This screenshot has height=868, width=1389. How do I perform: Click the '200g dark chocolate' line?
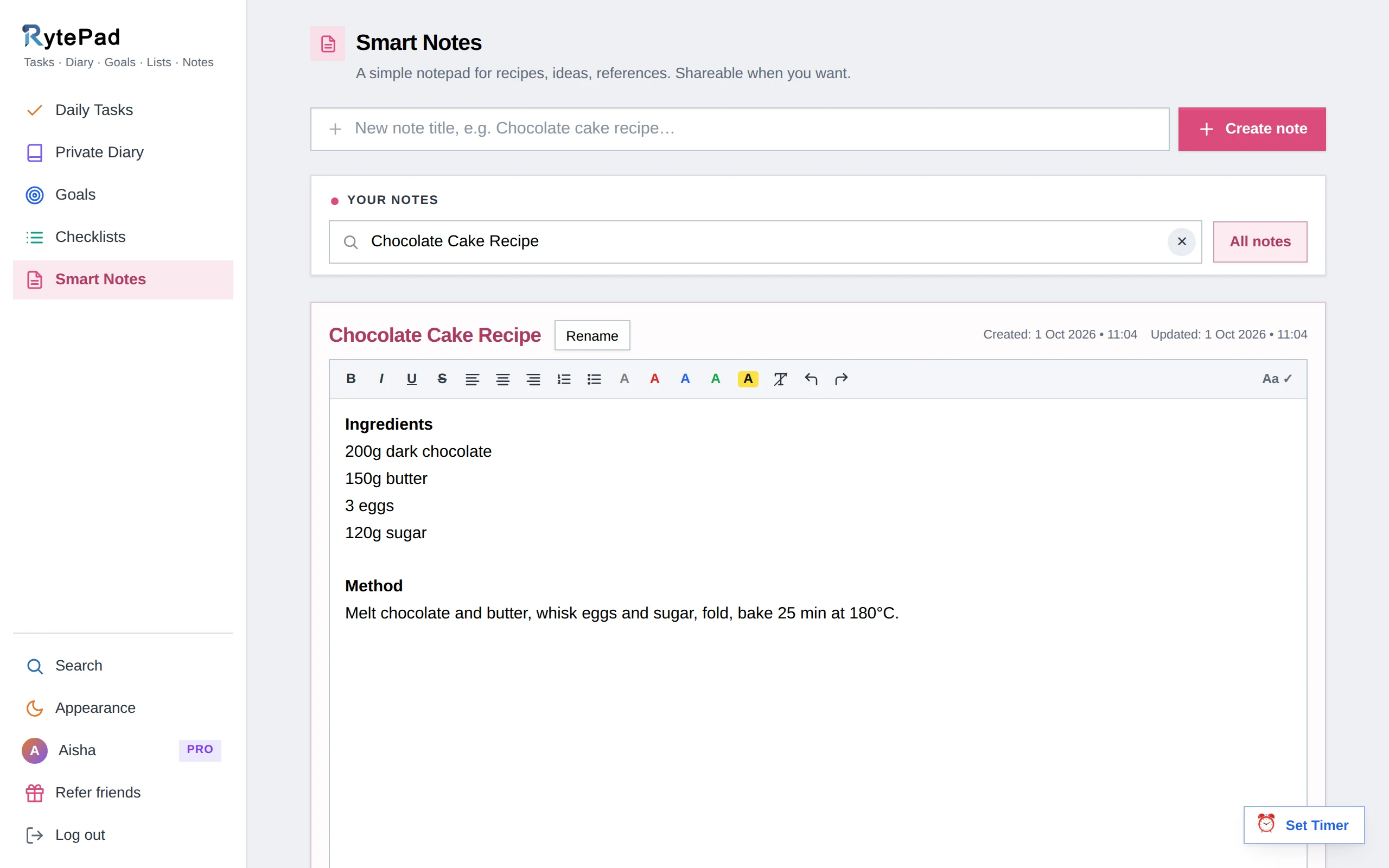[x=418, y=452]
